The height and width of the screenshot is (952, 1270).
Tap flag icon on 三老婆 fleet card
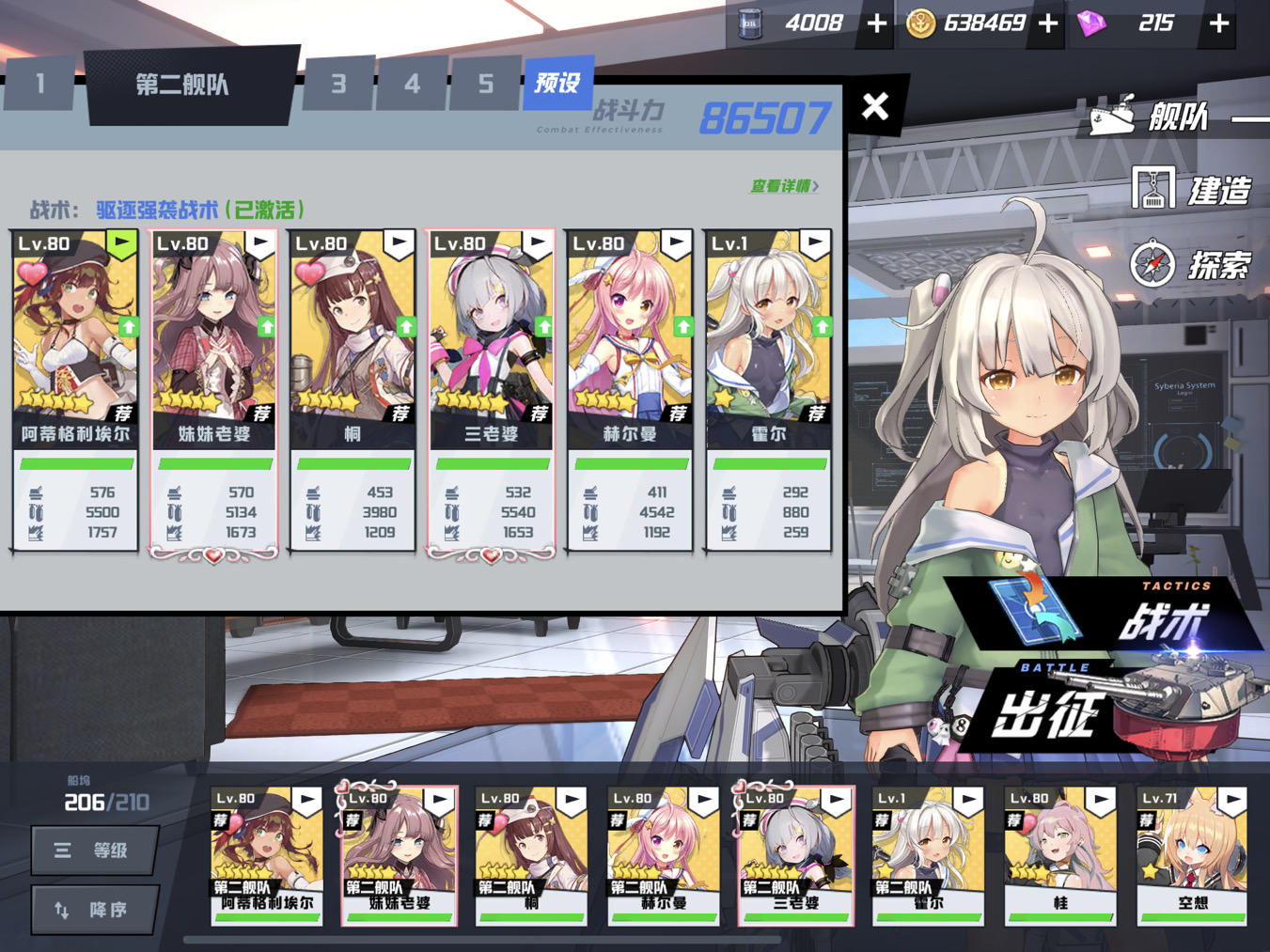point(537,244)
